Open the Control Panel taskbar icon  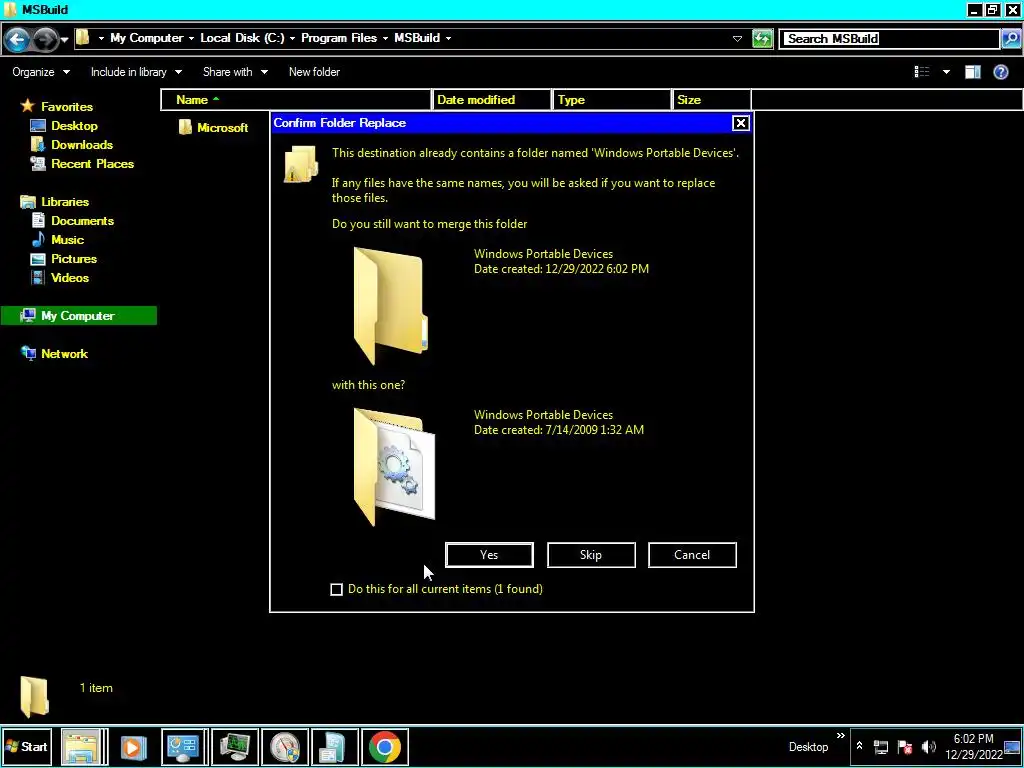coord(184,747)
